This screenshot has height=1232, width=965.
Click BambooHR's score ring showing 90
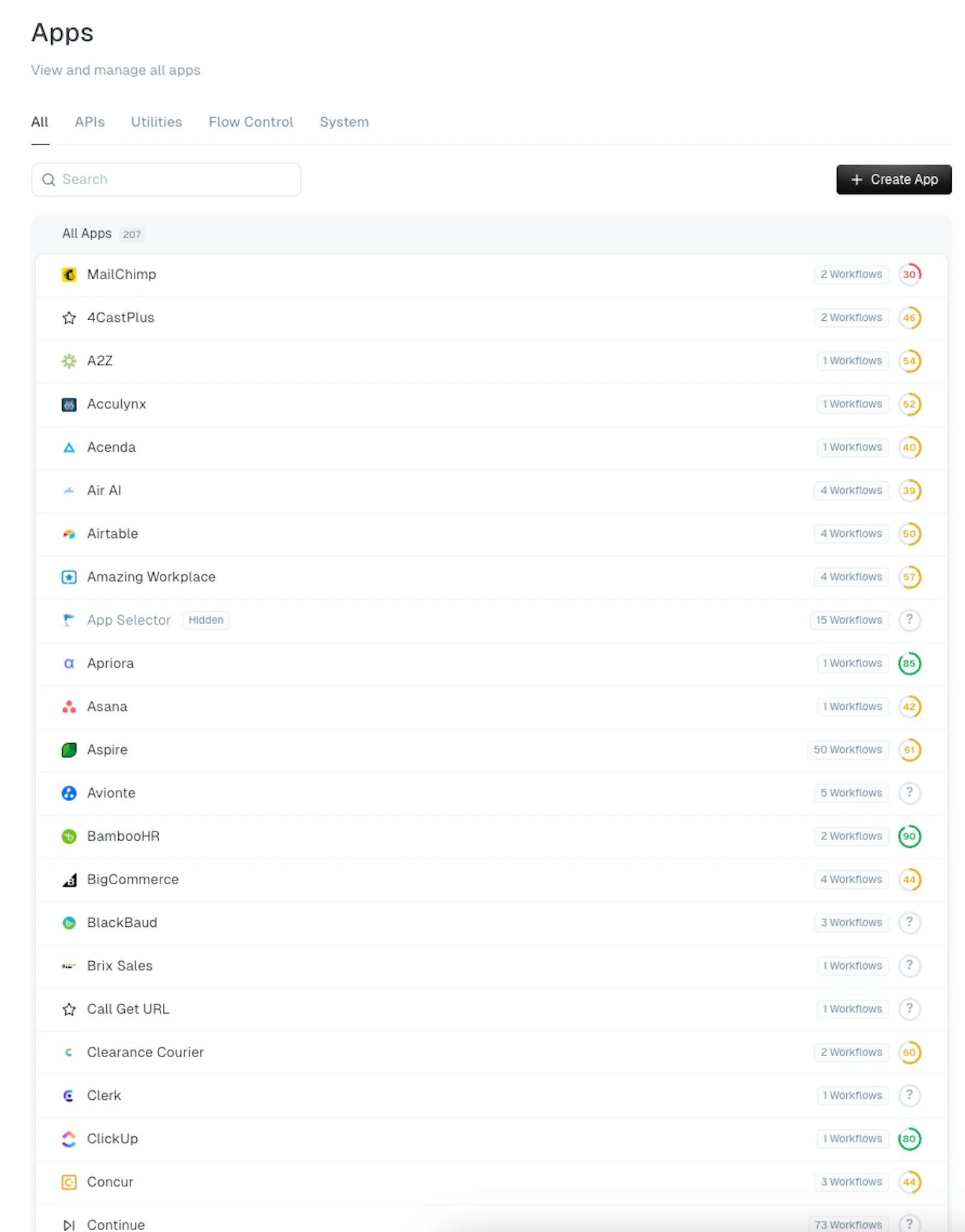(x=910, y=836)
